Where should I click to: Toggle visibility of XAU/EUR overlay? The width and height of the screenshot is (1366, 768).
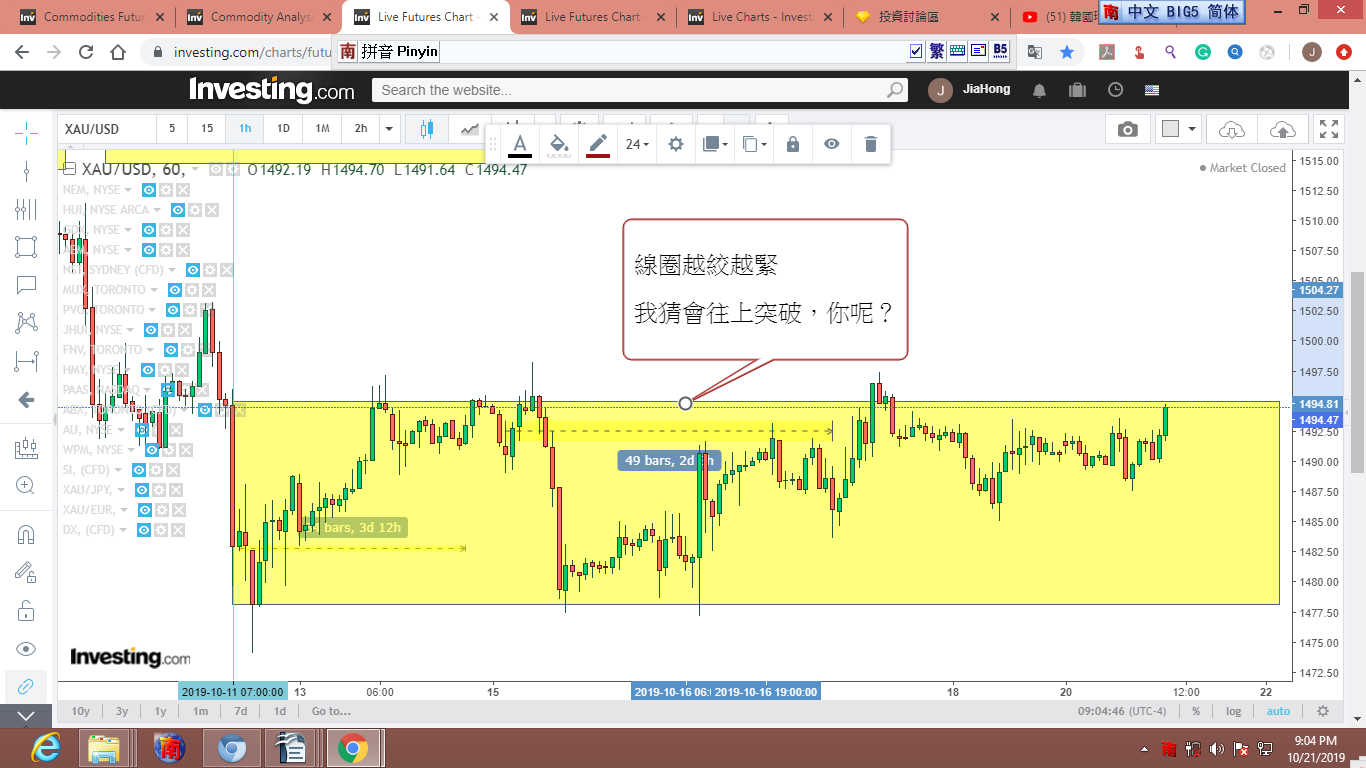click(145, 510)
